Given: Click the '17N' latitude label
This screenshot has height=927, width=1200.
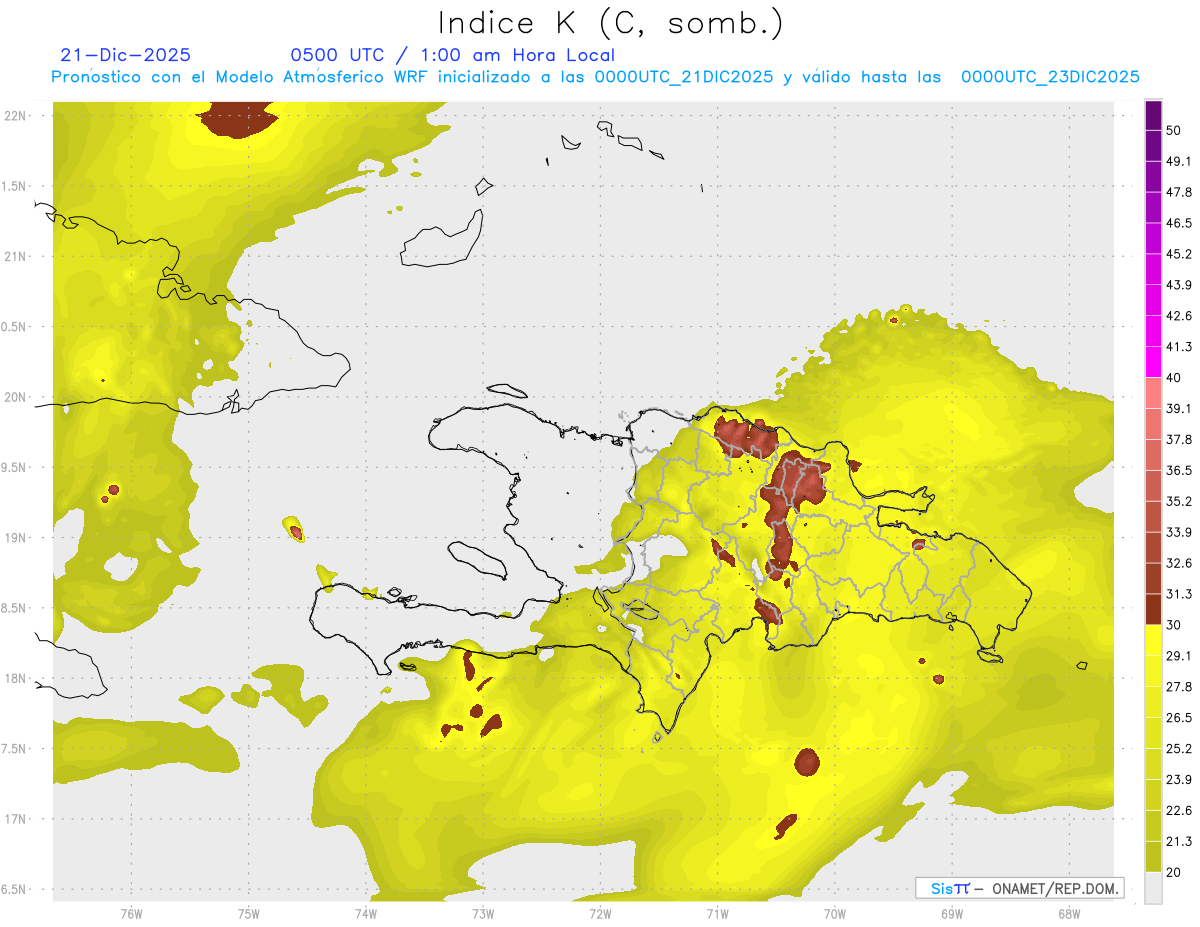Looking at the screenshot, I should [x=14, y=819].
